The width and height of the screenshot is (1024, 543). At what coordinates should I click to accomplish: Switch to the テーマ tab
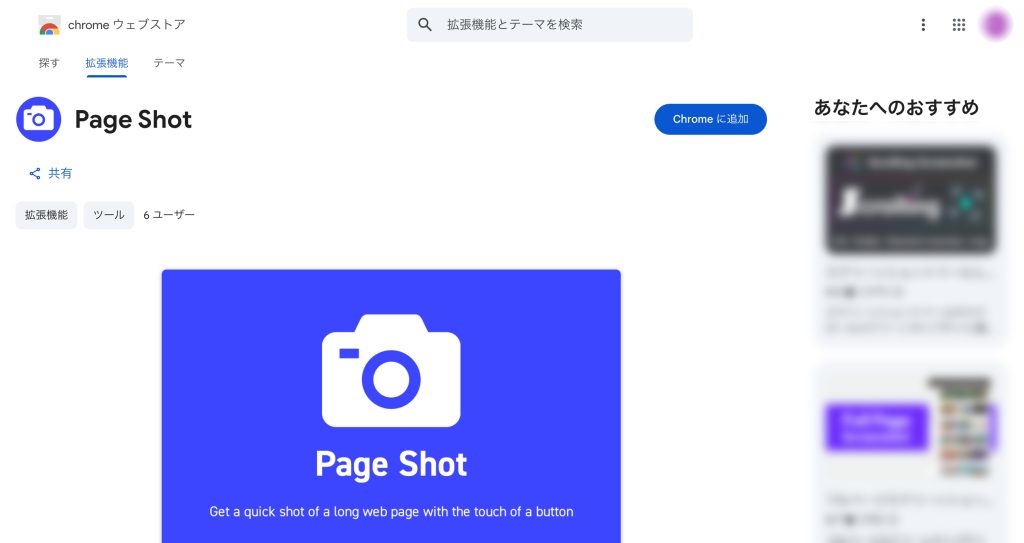click(169, 63)
